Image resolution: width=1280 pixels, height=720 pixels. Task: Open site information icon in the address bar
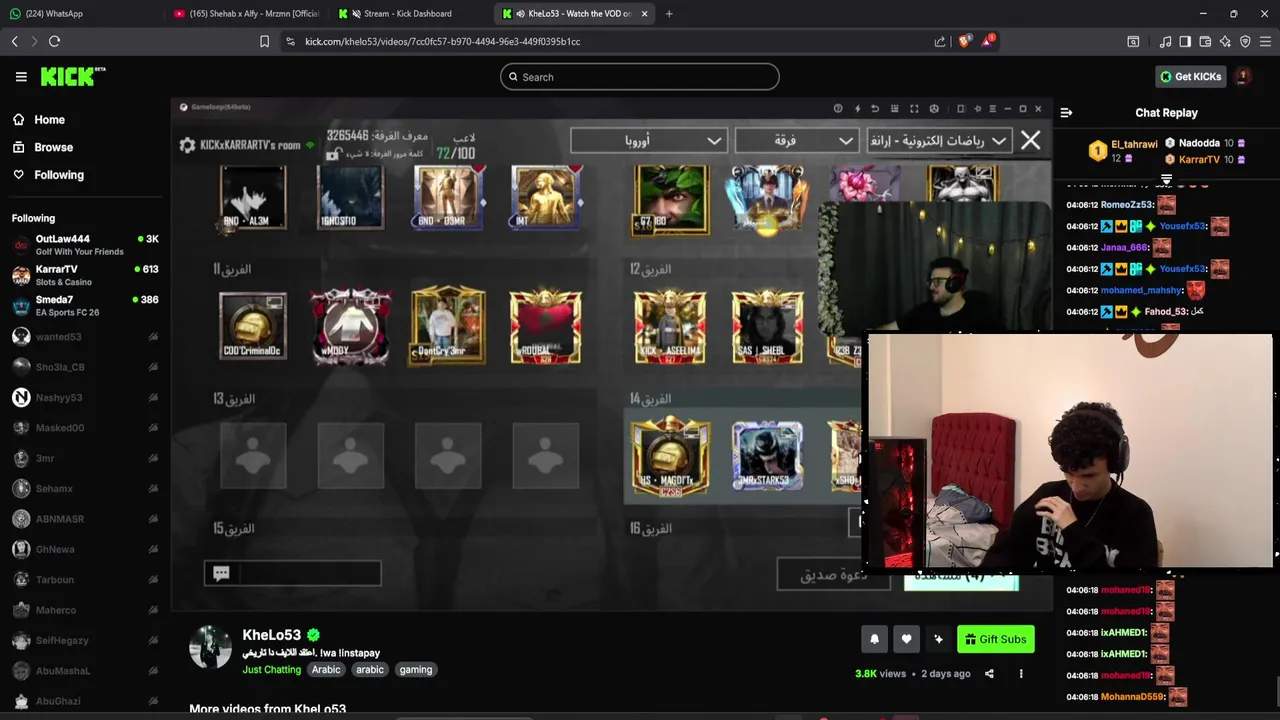click(x=290, y=41)
